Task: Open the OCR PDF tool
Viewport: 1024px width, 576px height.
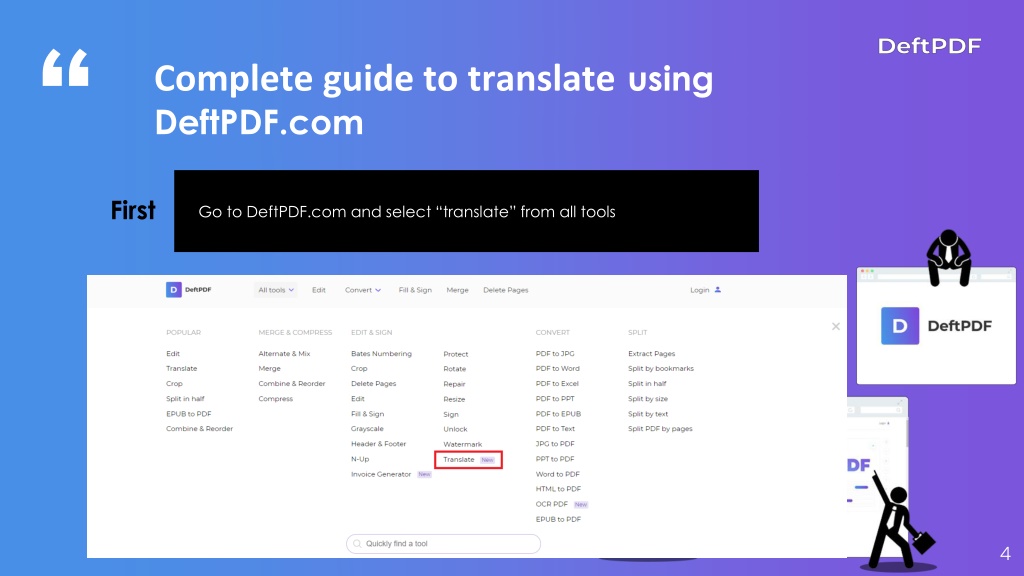Action: pyautogui.click(x=552, y=504)
